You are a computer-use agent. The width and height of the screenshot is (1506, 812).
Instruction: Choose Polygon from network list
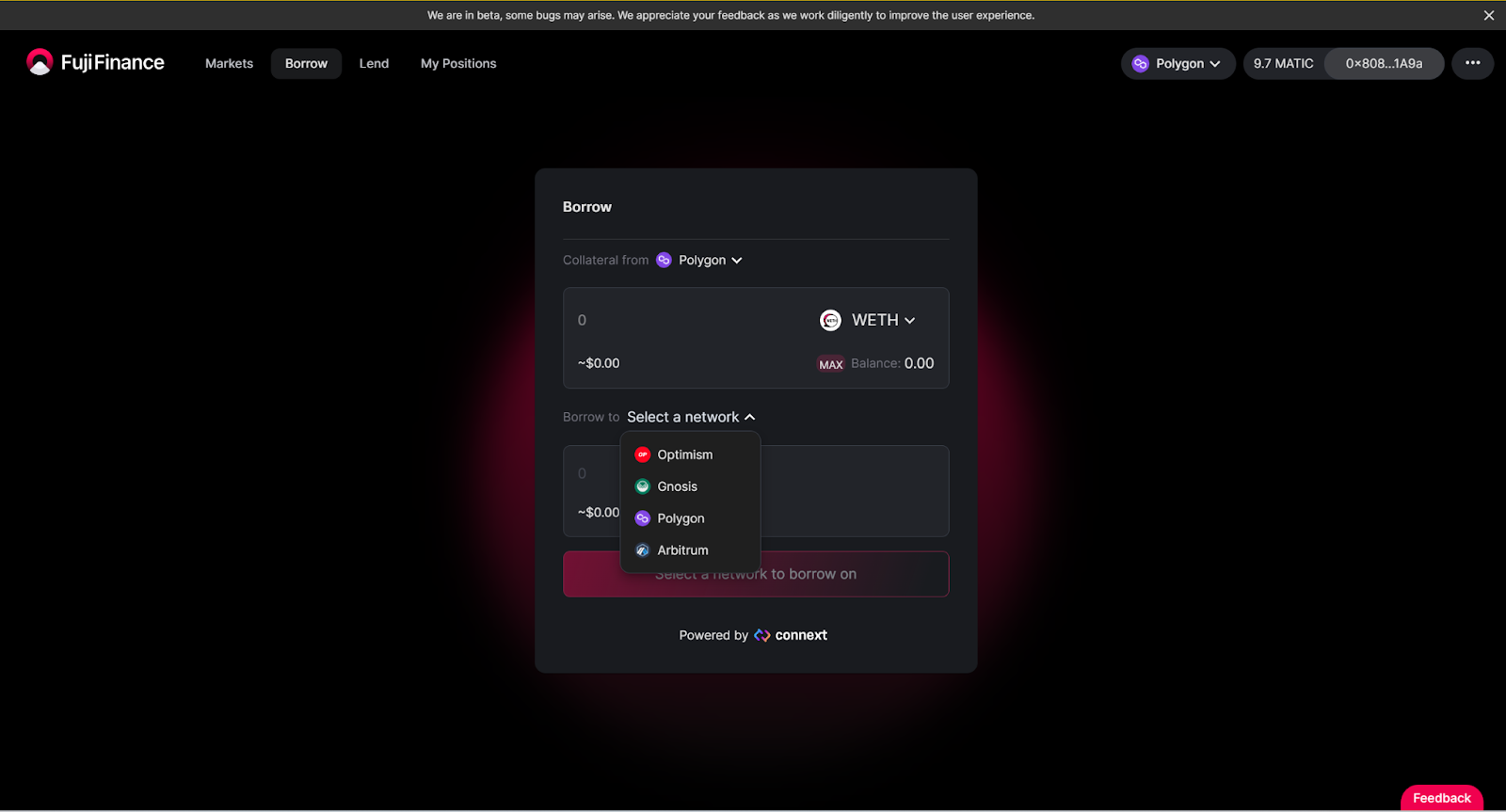point(690,518)
